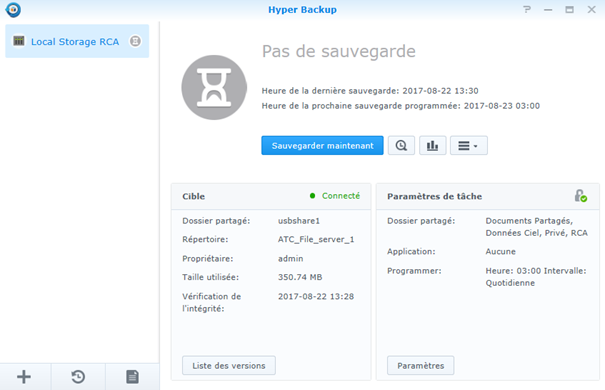
Task: Open the Paramètres button
Action: [x=421, y=365]
